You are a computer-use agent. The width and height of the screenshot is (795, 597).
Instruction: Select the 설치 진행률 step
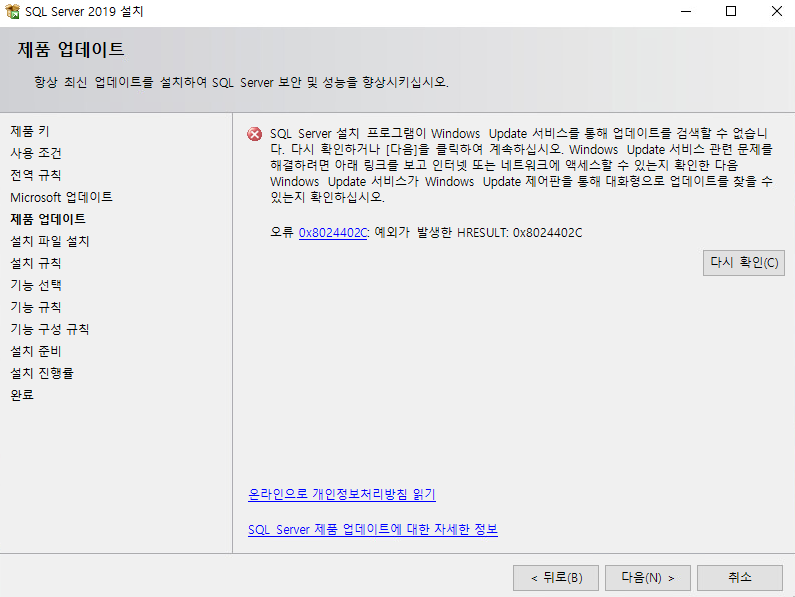coord(42,373)
